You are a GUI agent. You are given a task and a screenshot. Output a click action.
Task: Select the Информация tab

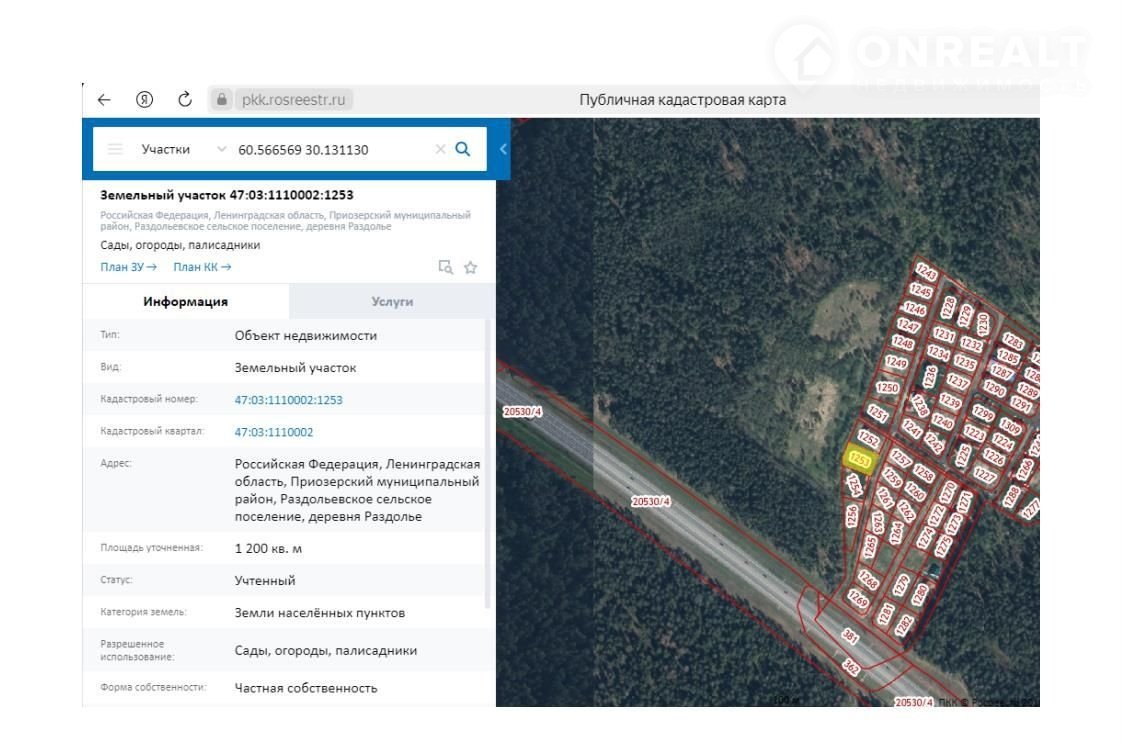click(185, 301)
